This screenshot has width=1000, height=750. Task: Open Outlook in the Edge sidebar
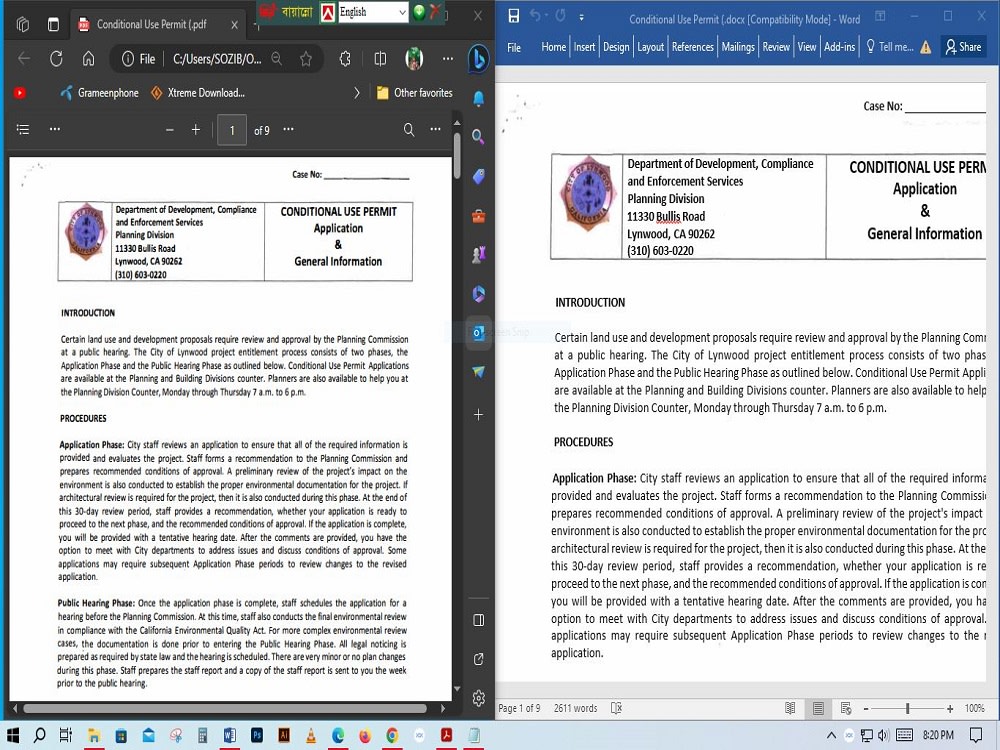coord(478,333)
